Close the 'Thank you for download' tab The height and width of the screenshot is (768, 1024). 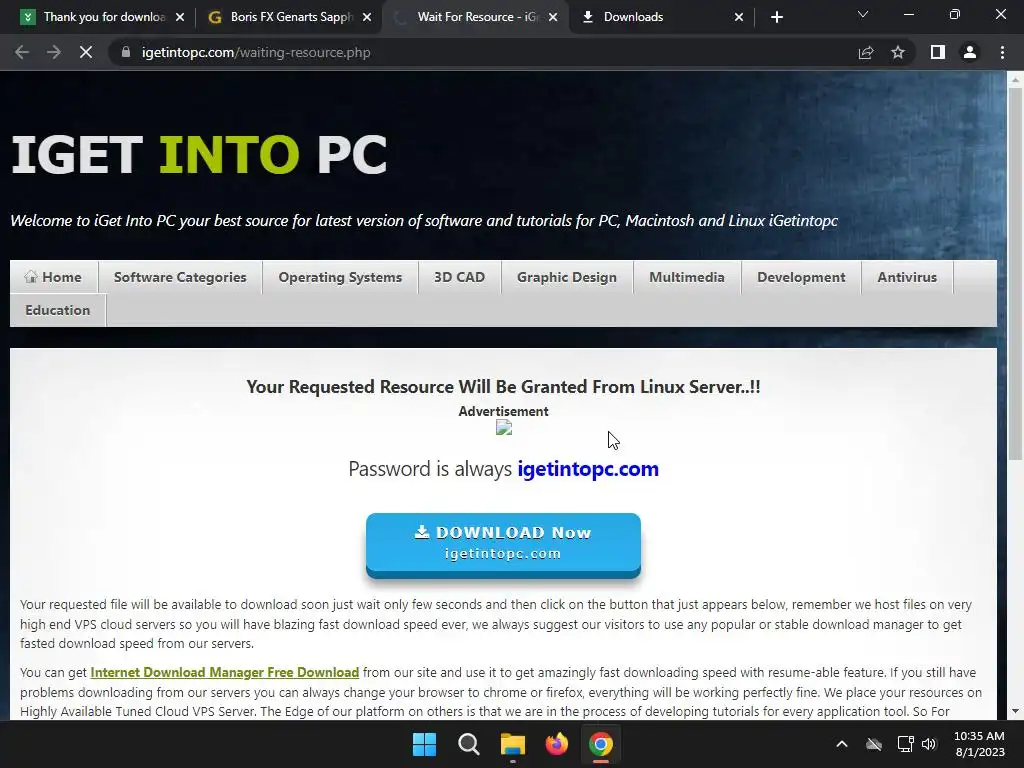(180, 17)
